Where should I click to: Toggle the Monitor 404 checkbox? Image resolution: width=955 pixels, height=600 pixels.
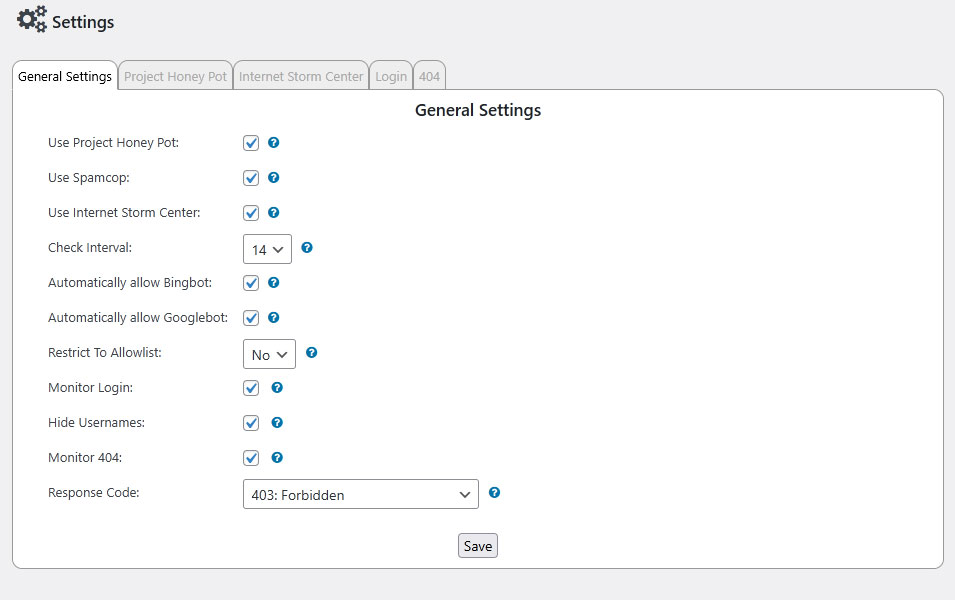click(251, 458)
